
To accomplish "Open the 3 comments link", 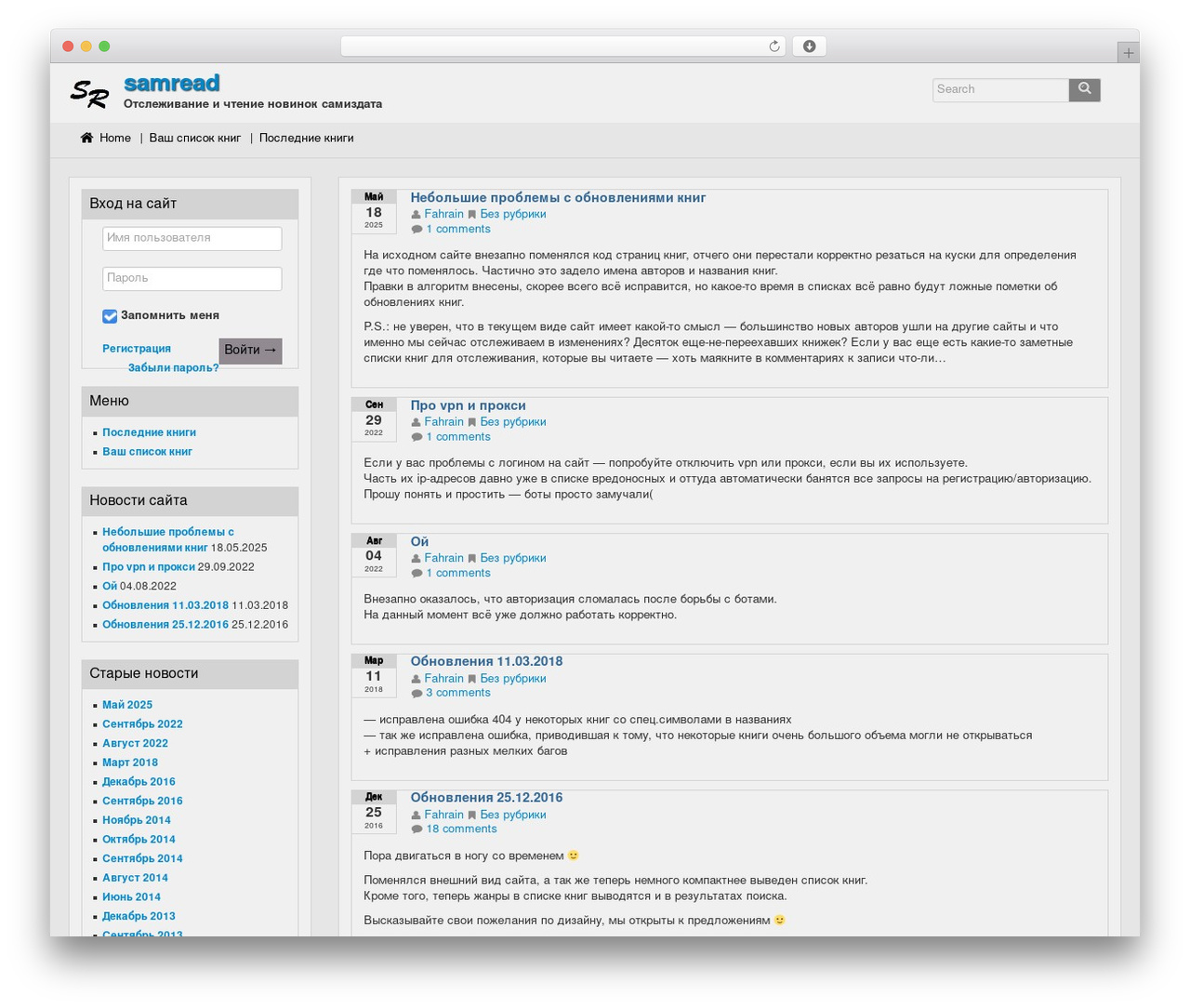I will pos(458,693).
